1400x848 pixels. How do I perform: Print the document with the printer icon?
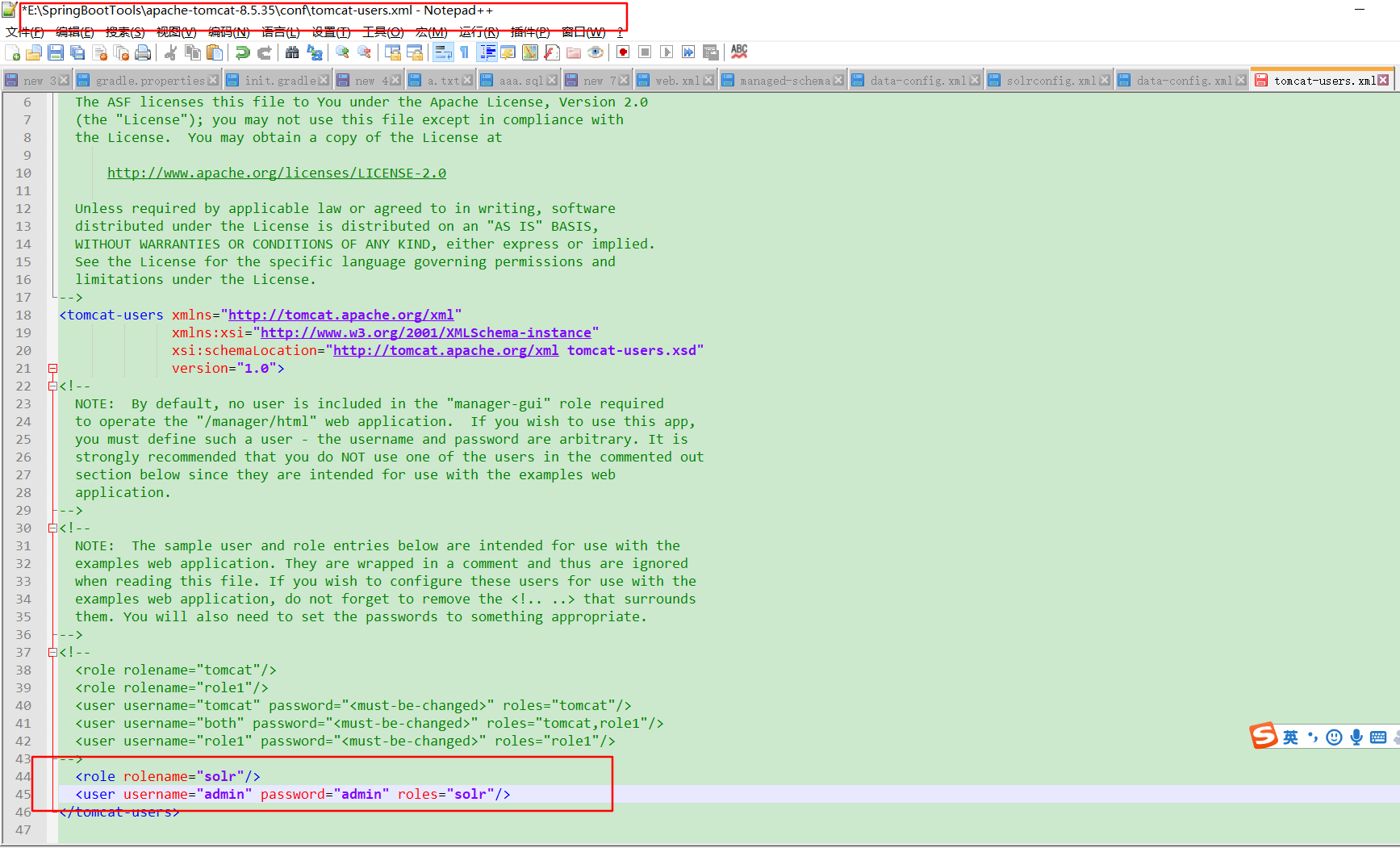(x=143, y=53)
